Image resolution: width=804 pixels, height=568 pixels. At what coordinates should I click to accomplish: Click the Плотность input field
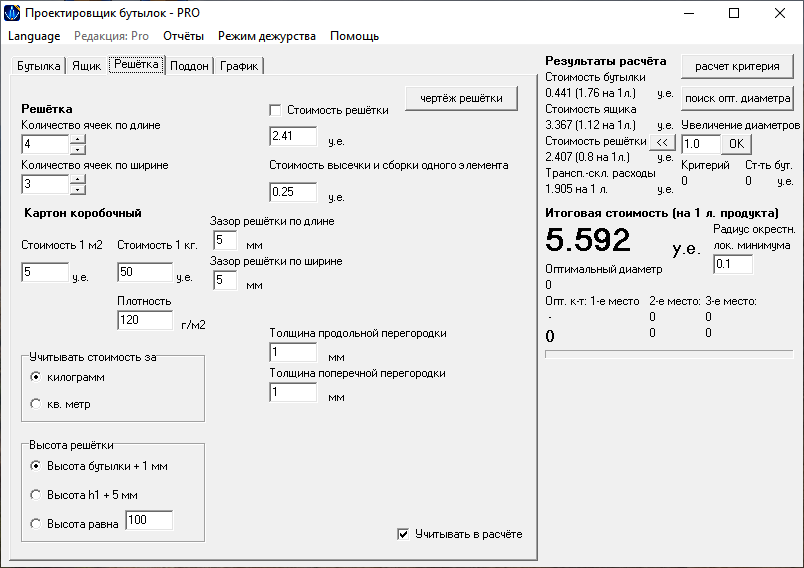click(145, 320)
